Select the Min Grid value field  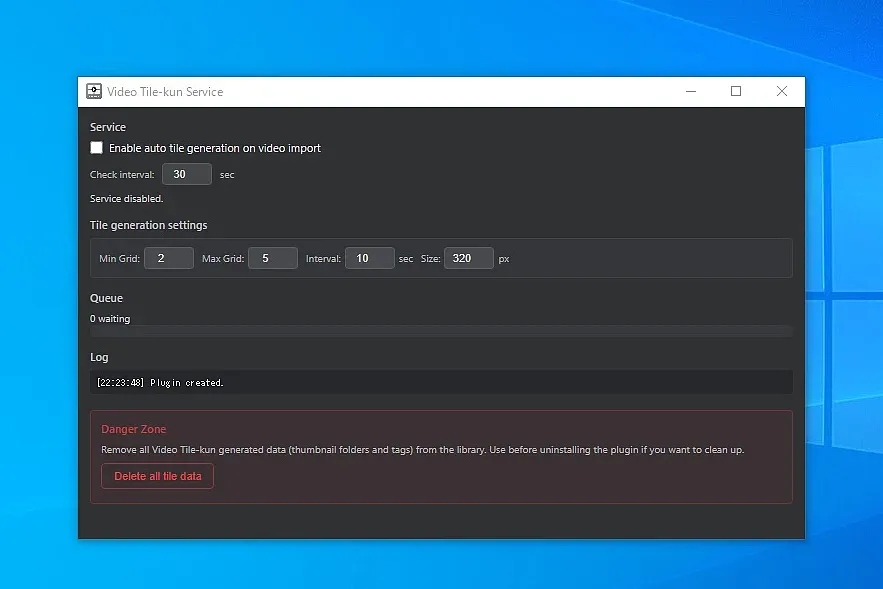point(168,258)
